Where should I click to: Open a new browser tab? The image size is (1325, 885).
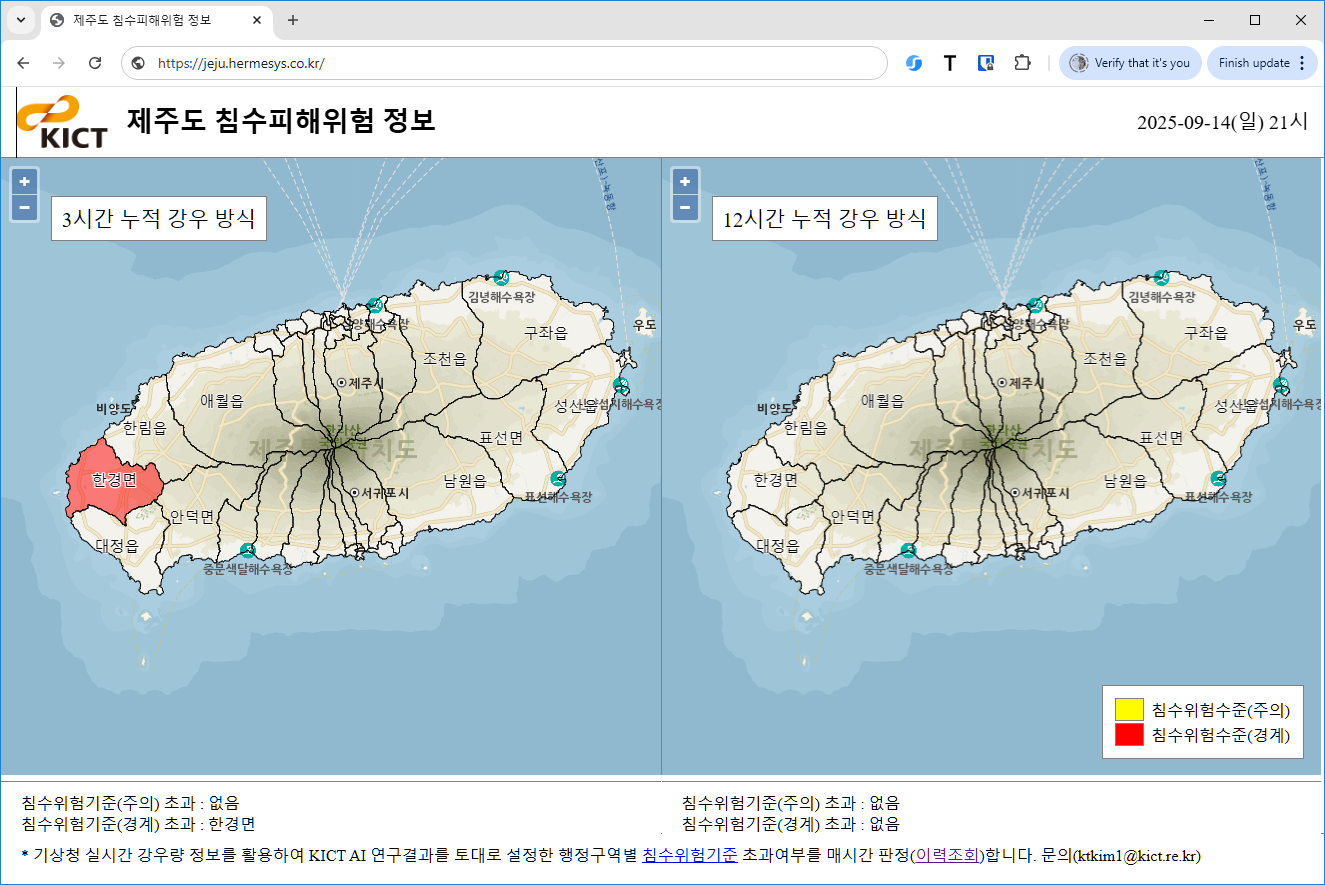pos(293,20)
